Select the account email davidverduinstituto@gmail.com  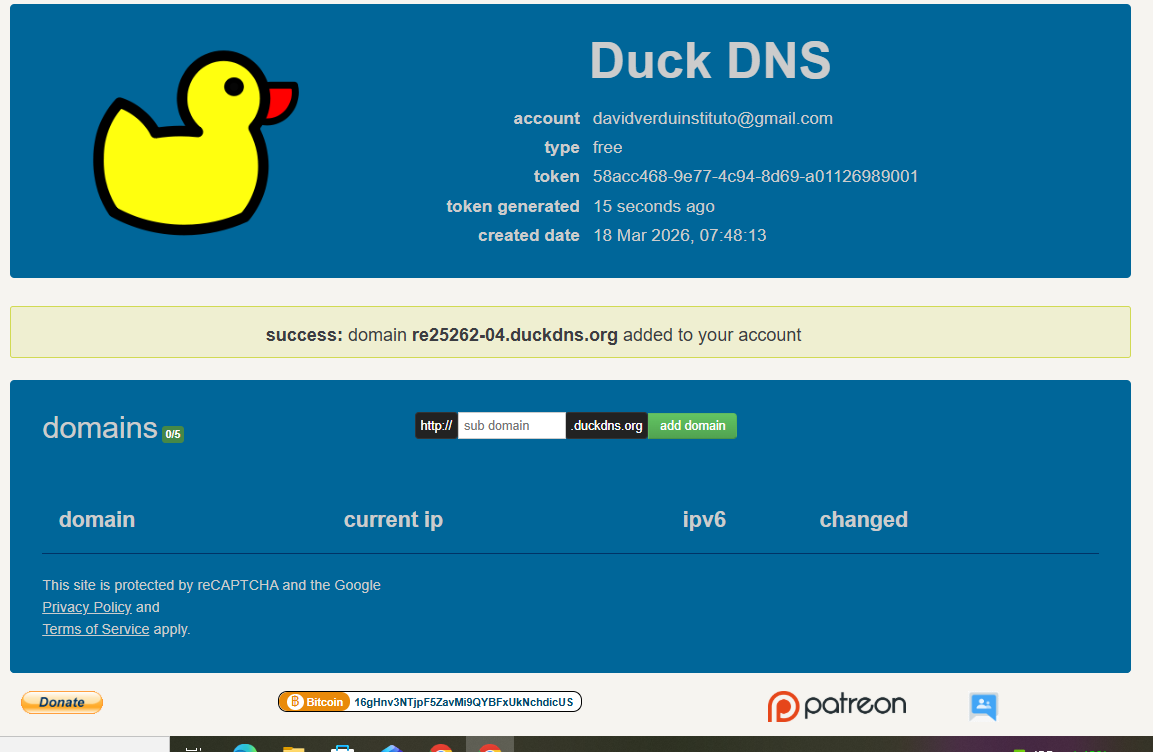(713, 118)
